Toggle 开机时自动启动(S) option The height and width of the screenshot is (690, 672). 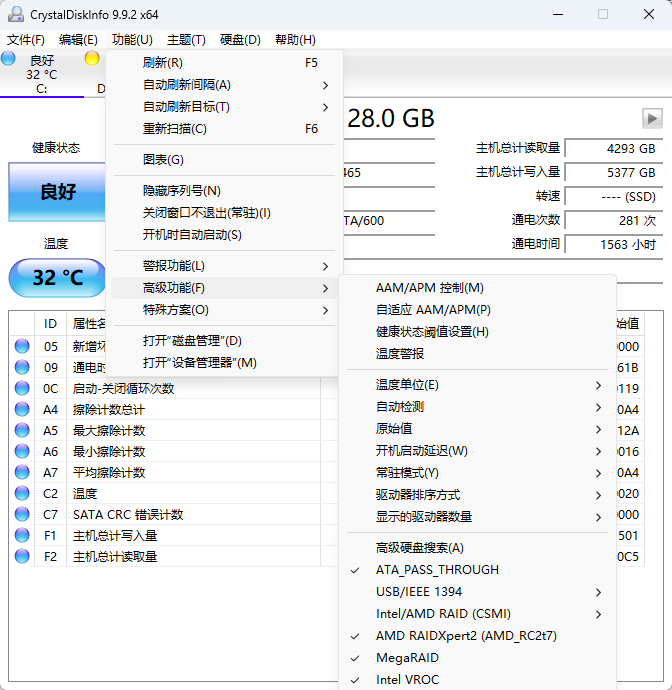pos(224,235)
